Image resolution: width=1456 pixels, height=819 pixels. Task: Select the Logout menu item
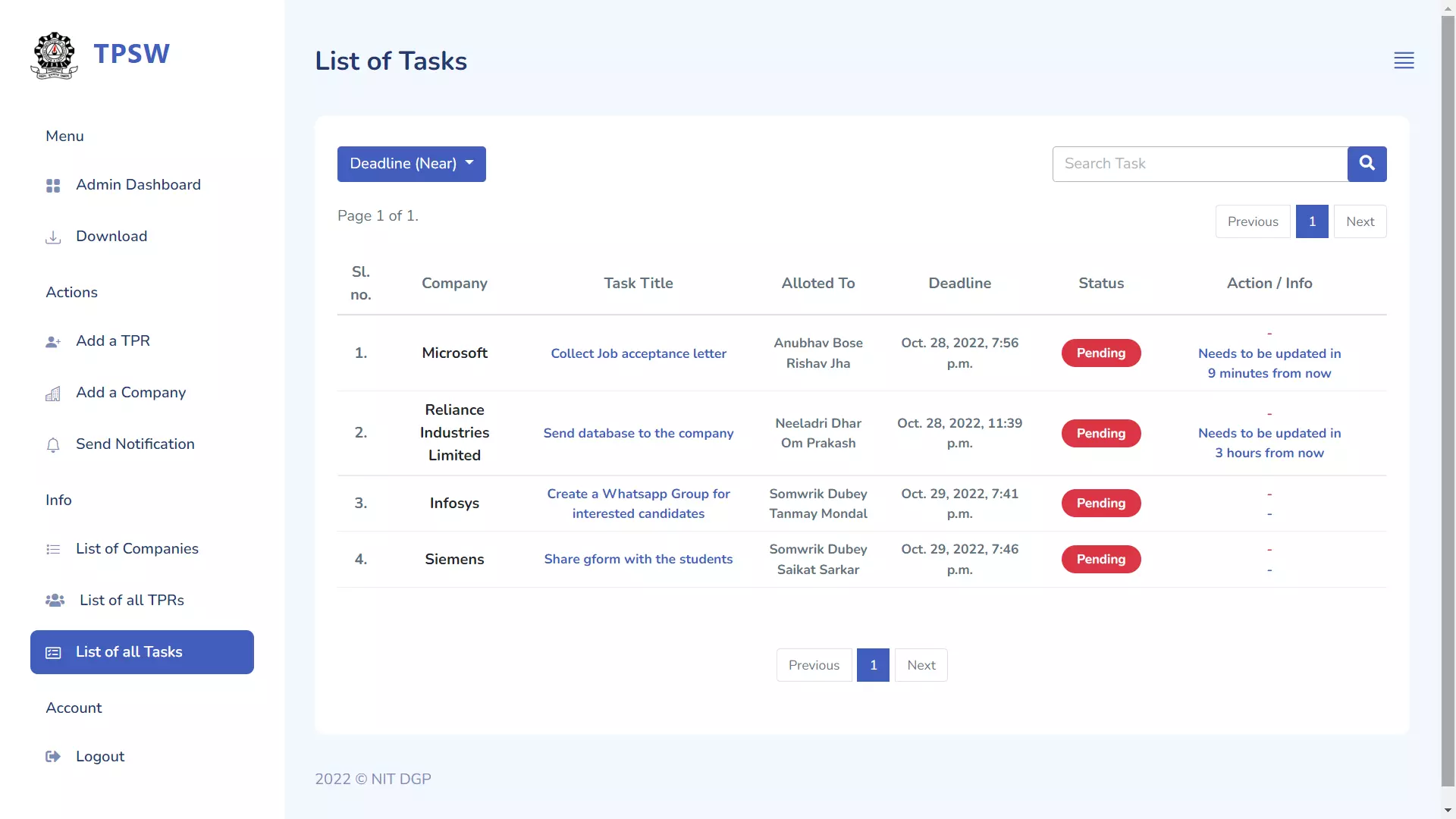[100, 756]
